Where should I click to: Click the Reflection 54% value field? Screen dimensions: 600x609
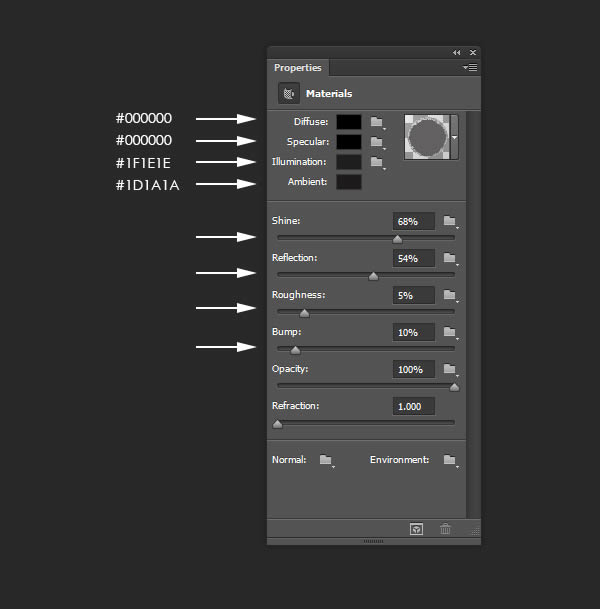pos(414,258)
